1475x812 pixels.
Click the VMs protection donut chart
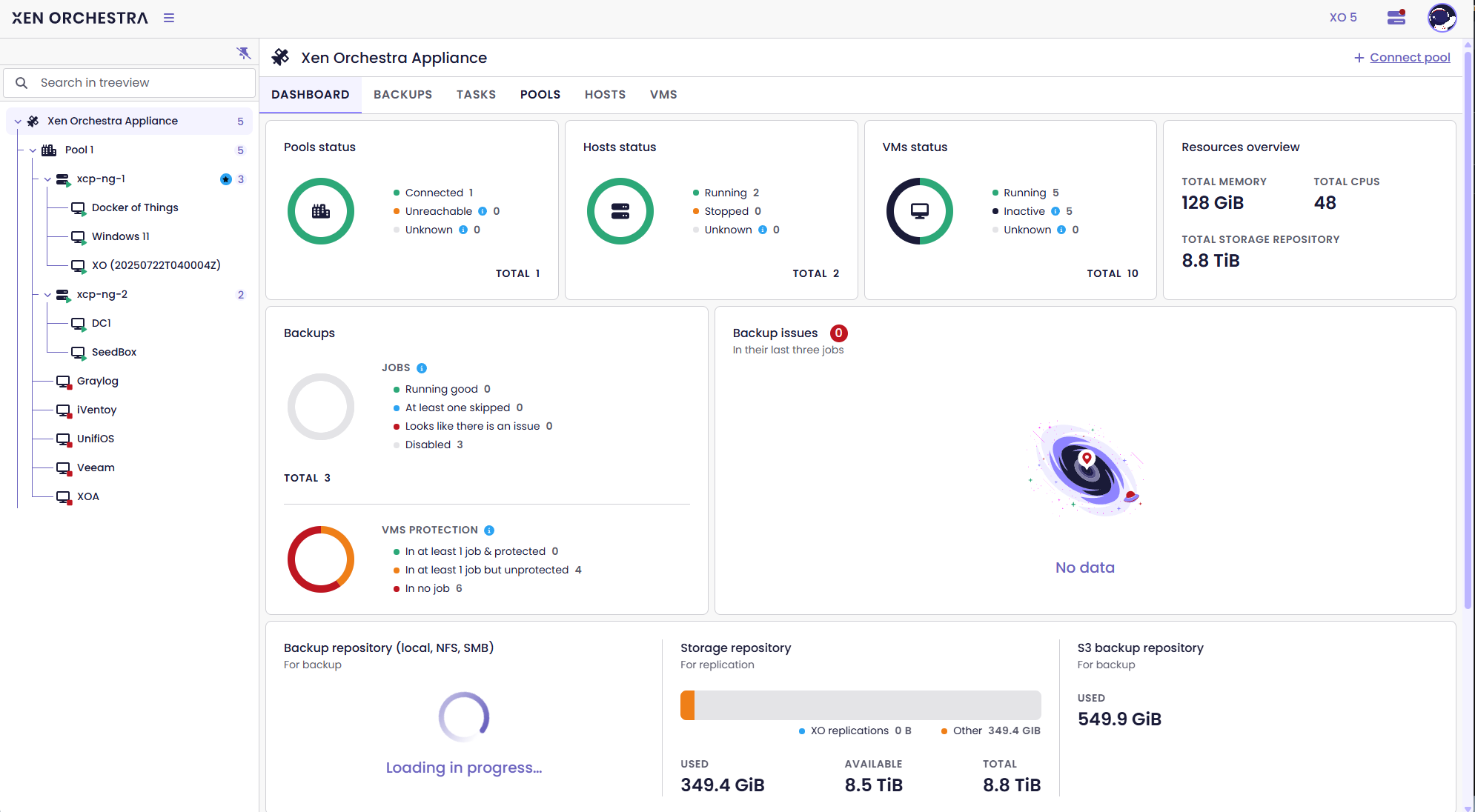pyautogui.click(x=321, y=559)
